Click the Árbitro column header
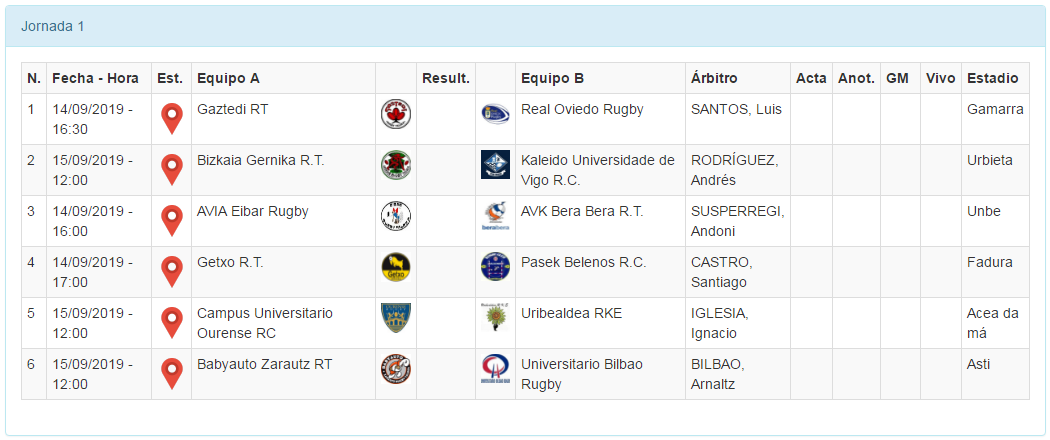Image resolution: width=1050 pixels, height=440 pixels. pos(716,78)
